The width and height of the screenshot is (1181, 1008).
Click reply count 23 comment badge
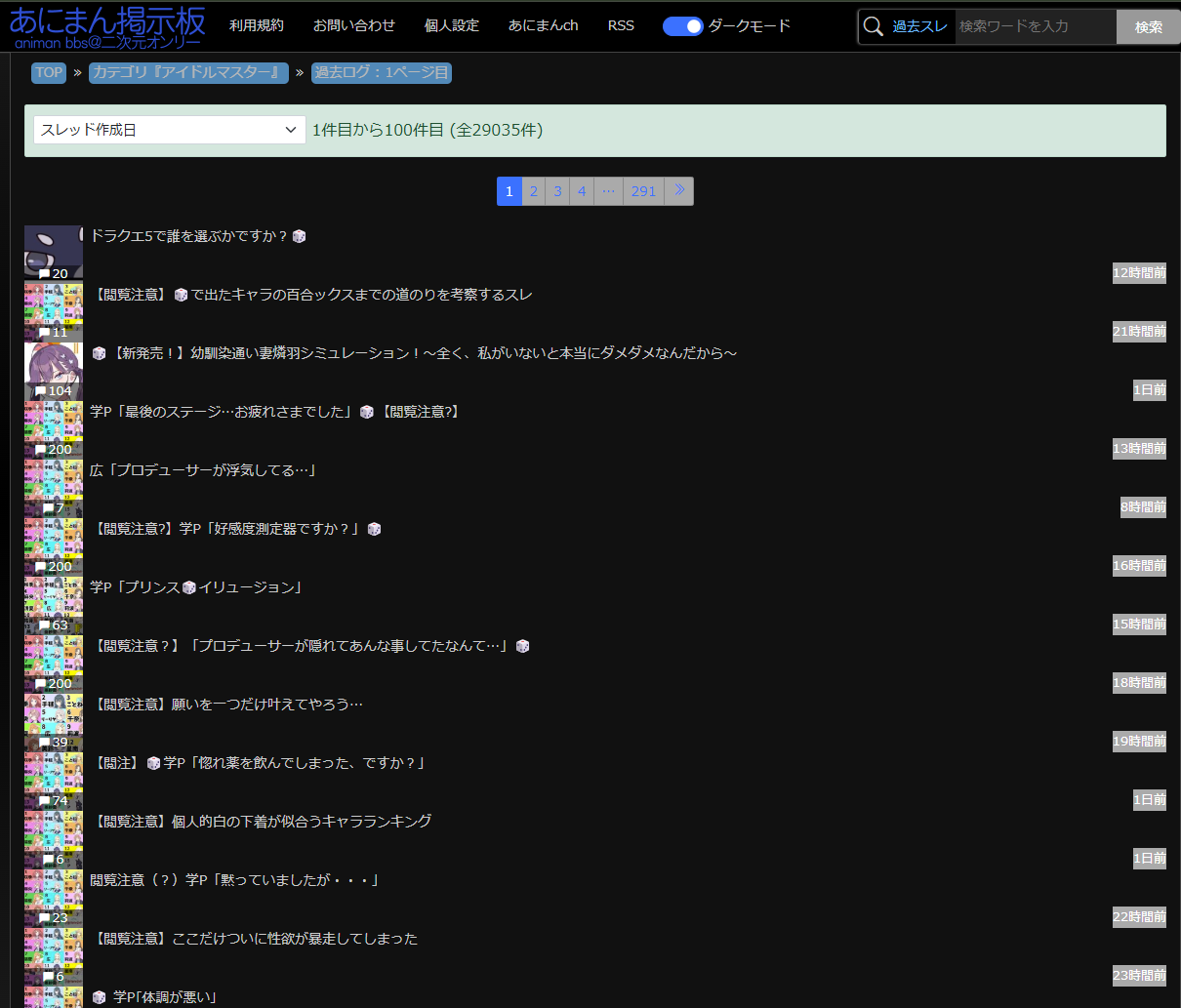tap(54, 918)
